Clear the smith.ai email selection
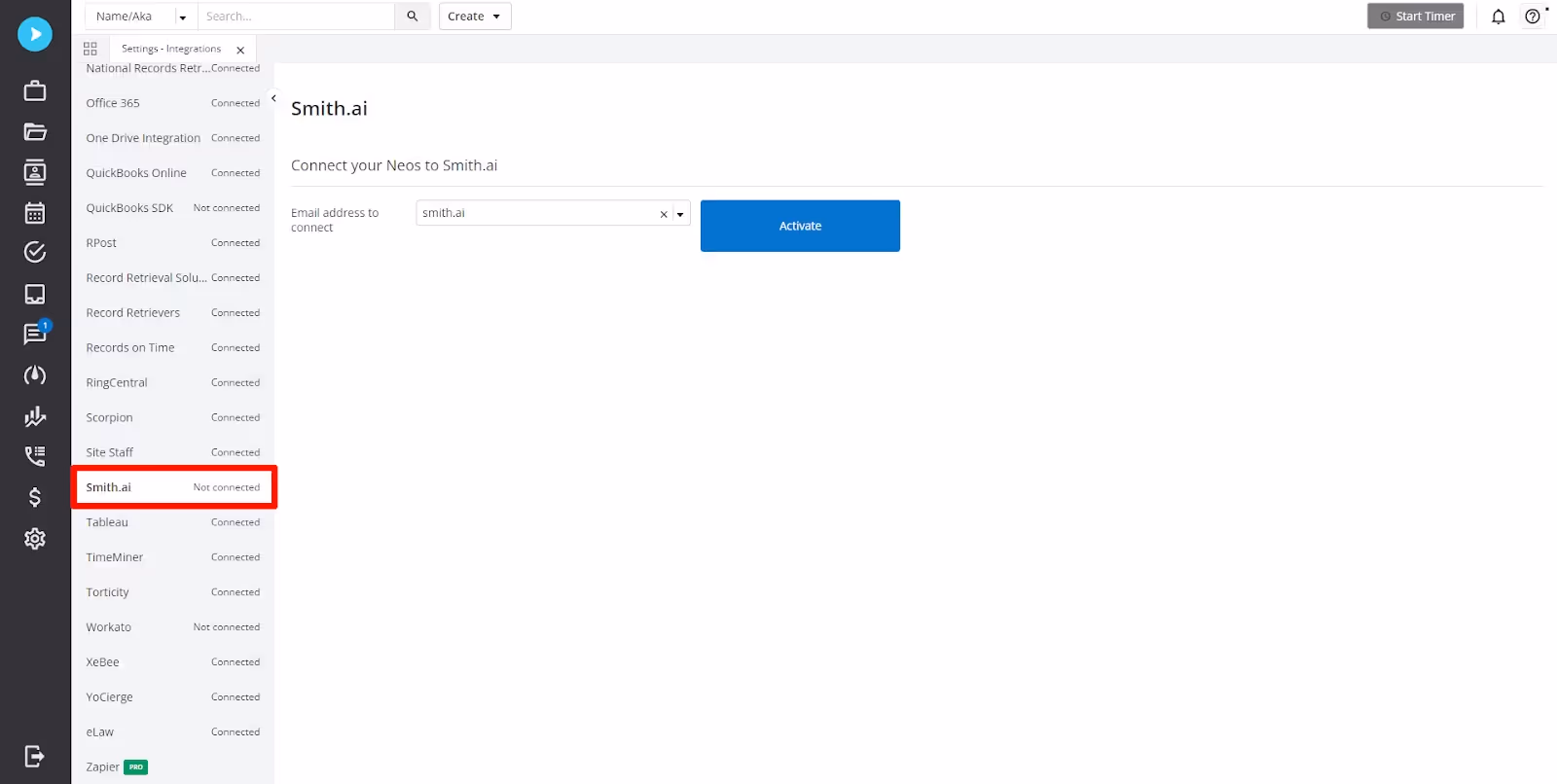Screen dimensions: 1557x784 tap(664, 214)
